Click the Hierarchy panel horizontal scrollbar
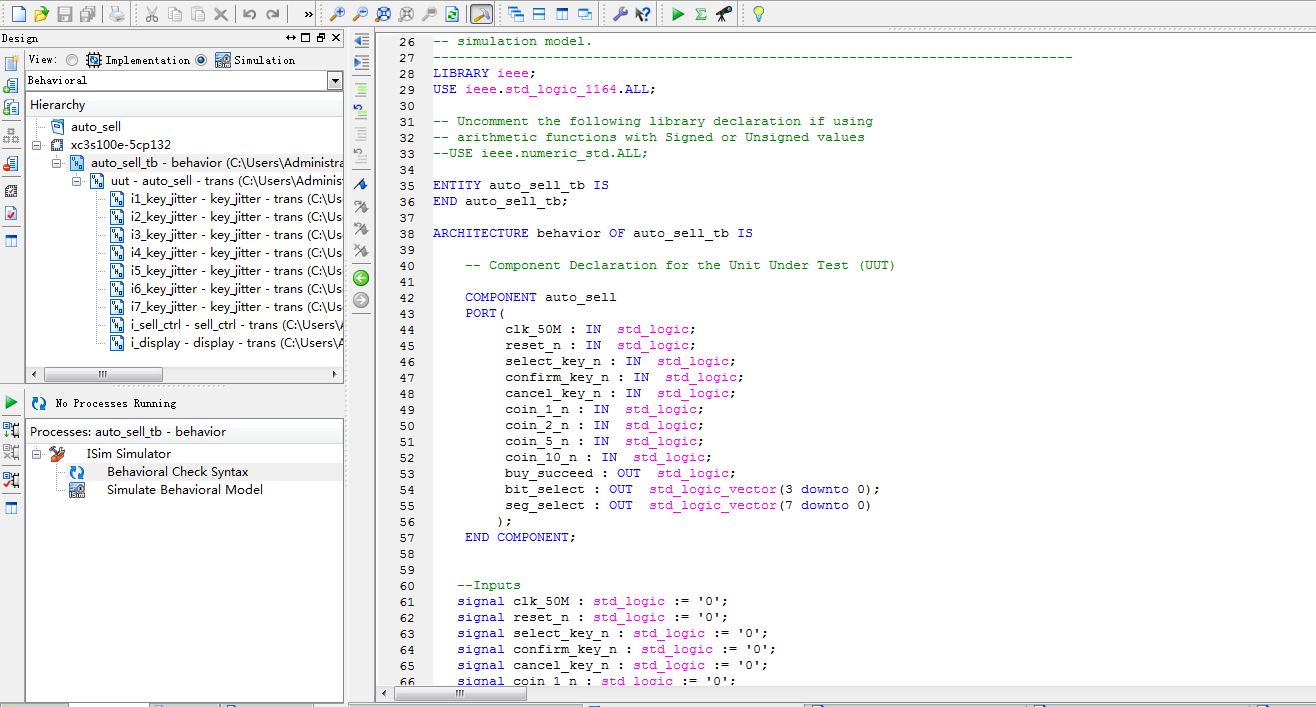 pos(102,374)
